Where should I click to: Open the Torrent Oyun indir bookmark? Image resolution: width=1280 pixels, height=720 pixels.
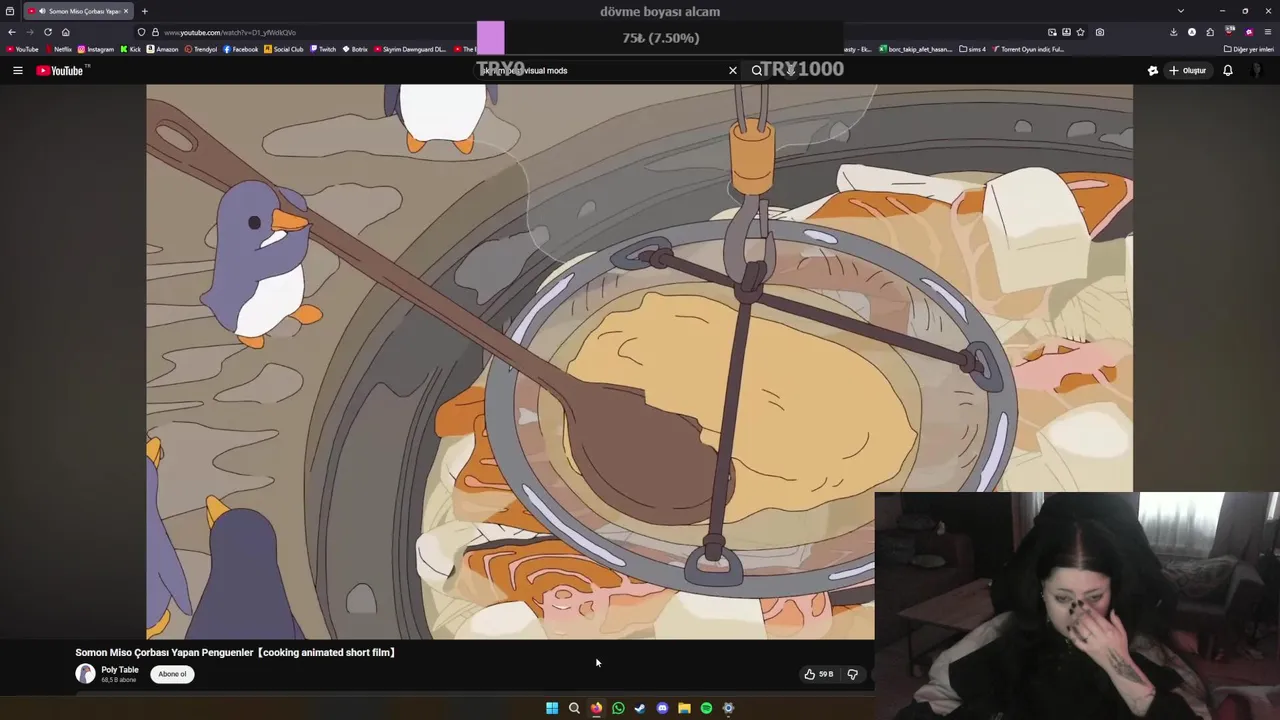tap(1028, 49)
